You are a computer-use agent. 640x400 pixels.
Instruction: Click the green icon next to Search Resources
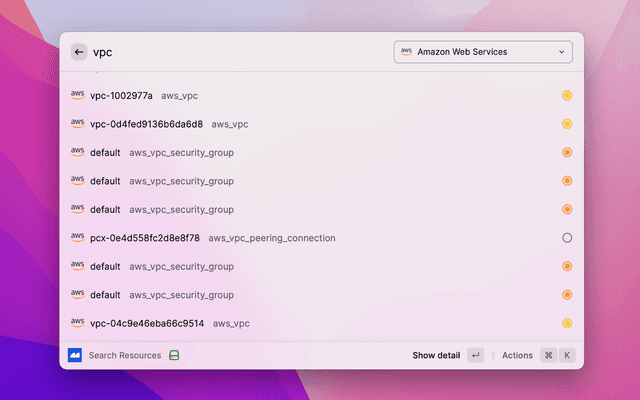tap(174, 355)
